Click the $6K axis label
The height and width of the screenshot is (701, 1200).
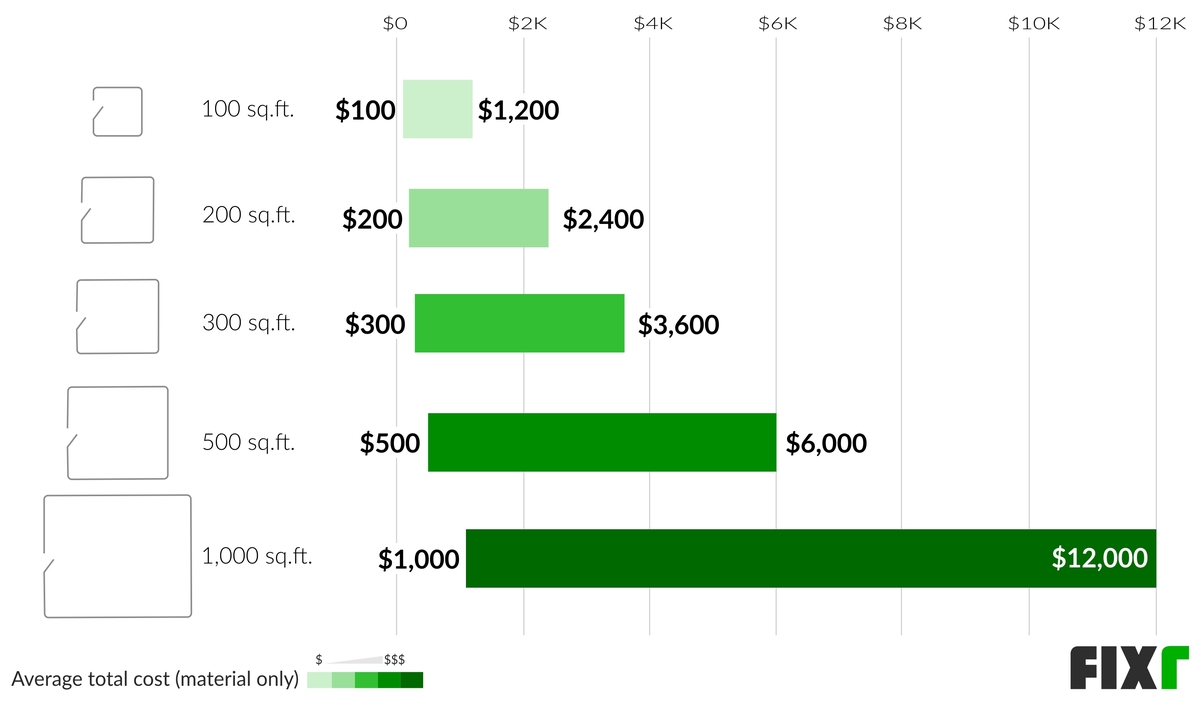coord(776,22)
